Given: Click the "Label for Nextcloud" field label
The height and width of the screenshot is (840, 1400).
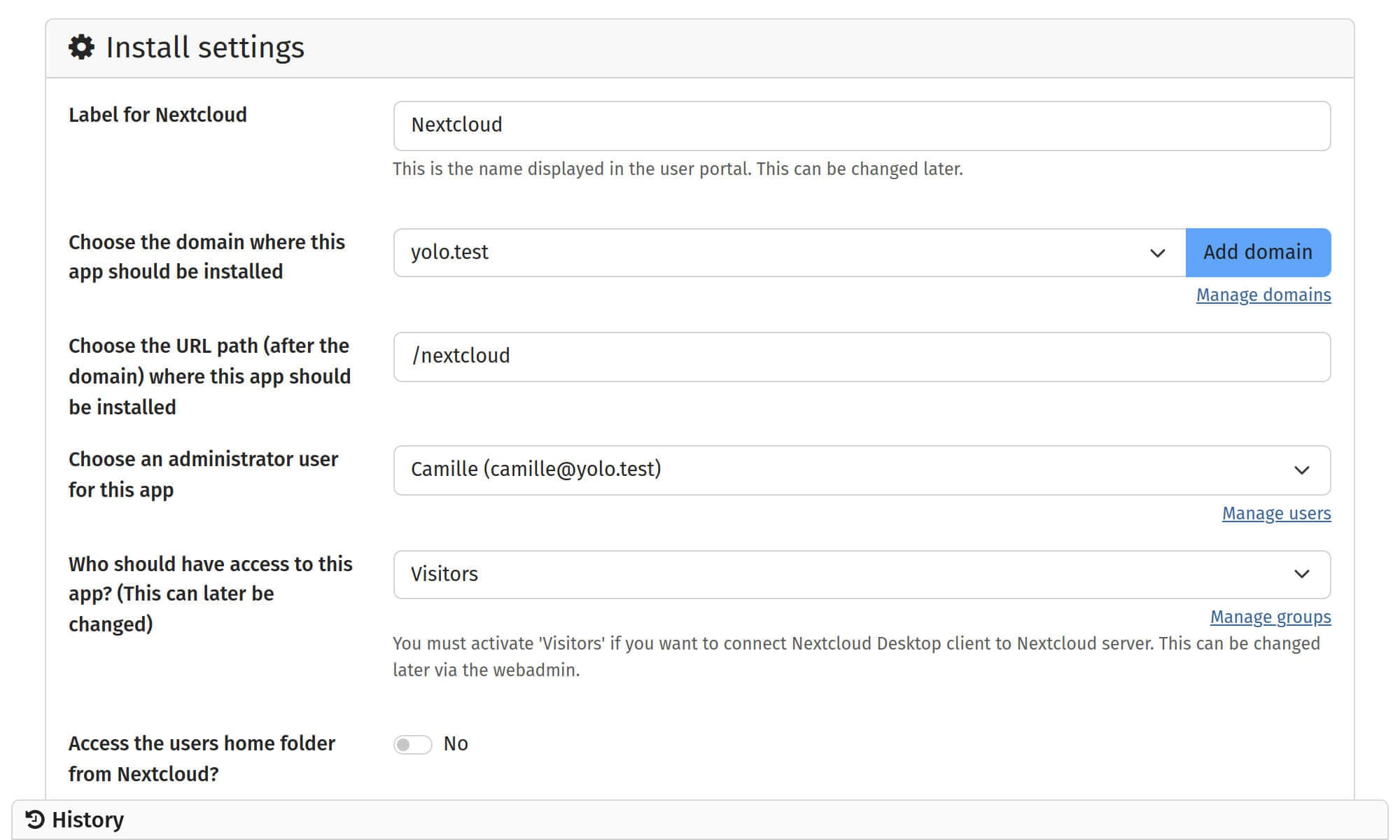Looking at the screenshot, I should [x=157, y=115].
